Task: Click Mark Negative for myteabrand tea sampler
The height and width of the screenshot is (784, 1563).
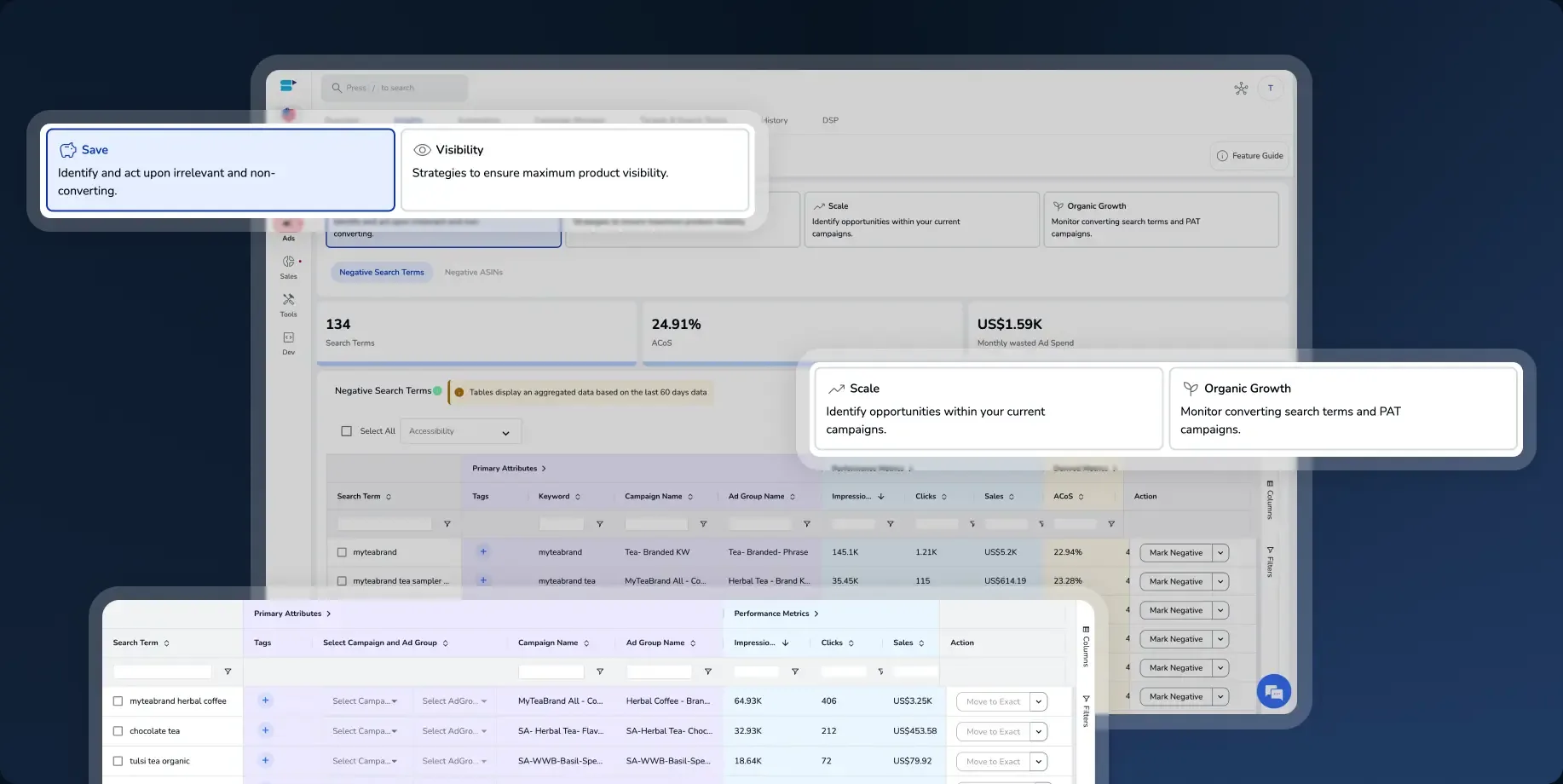Action: click(1176, 582)
